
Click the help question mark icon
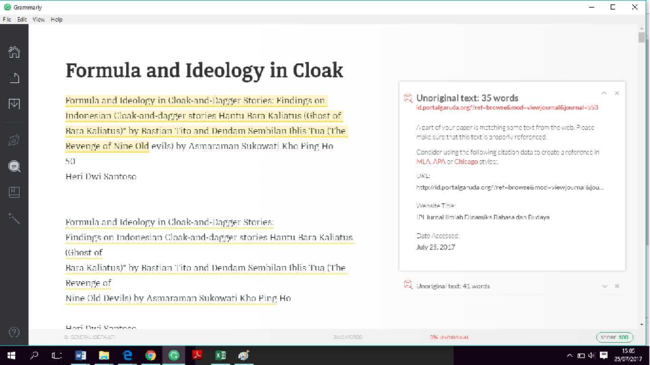[x=14, y=332]
